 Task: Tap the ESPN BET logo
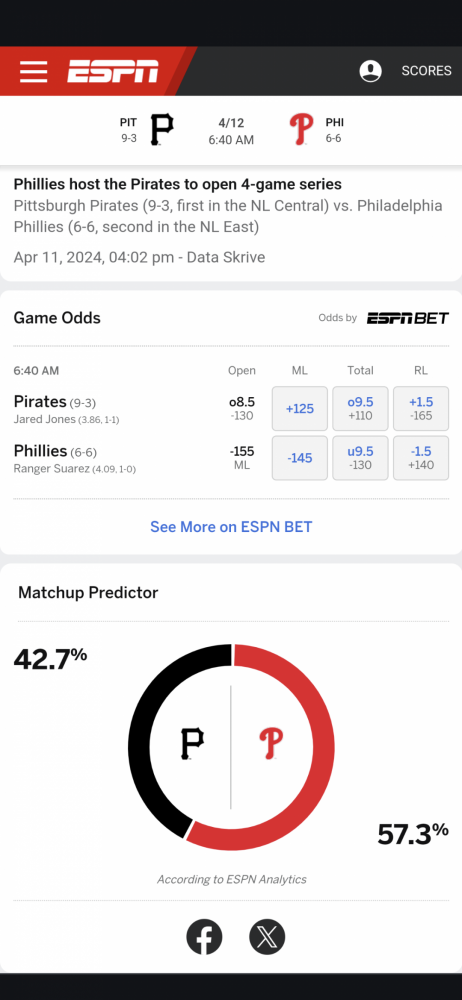407,318
